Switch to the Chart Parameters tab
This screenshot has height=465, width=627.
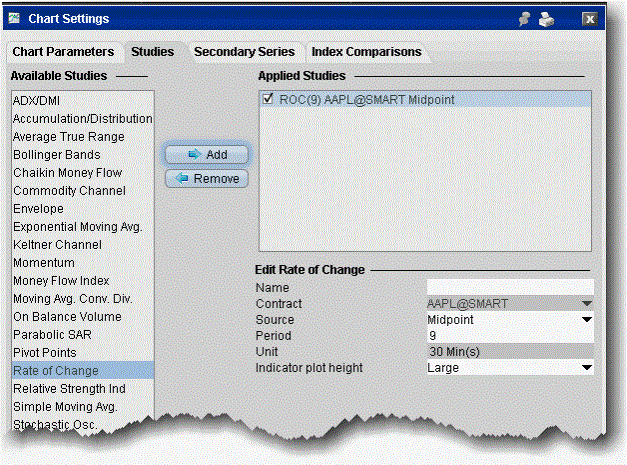point(64,51)
